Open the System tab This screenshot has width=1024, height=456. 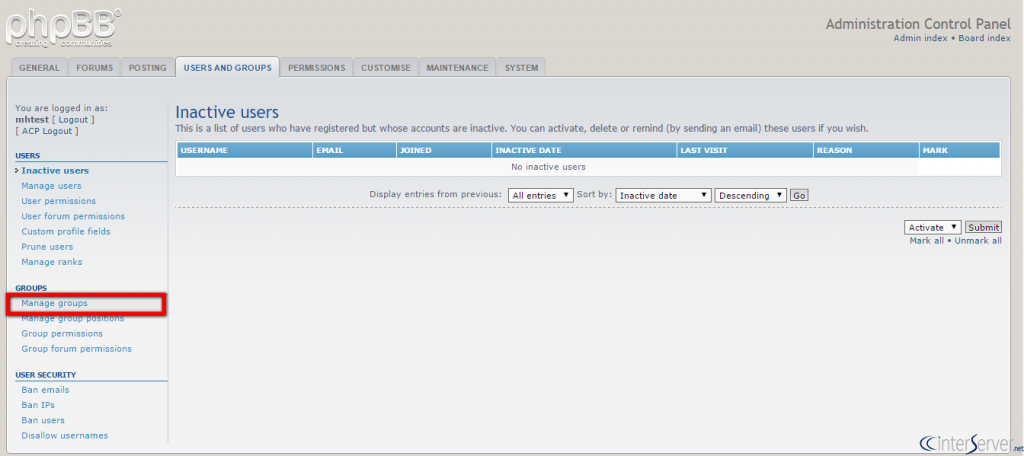pos(521,68)
